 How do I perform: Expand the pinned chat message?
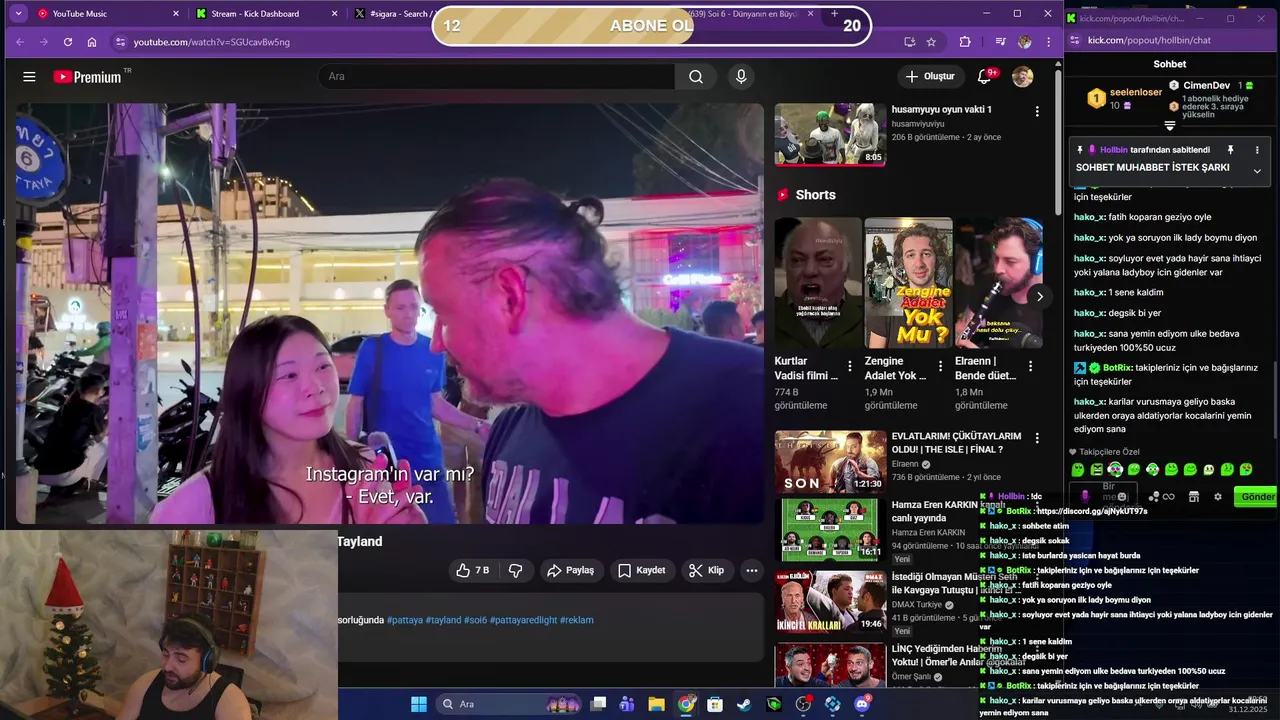(x=1257, y=171)
